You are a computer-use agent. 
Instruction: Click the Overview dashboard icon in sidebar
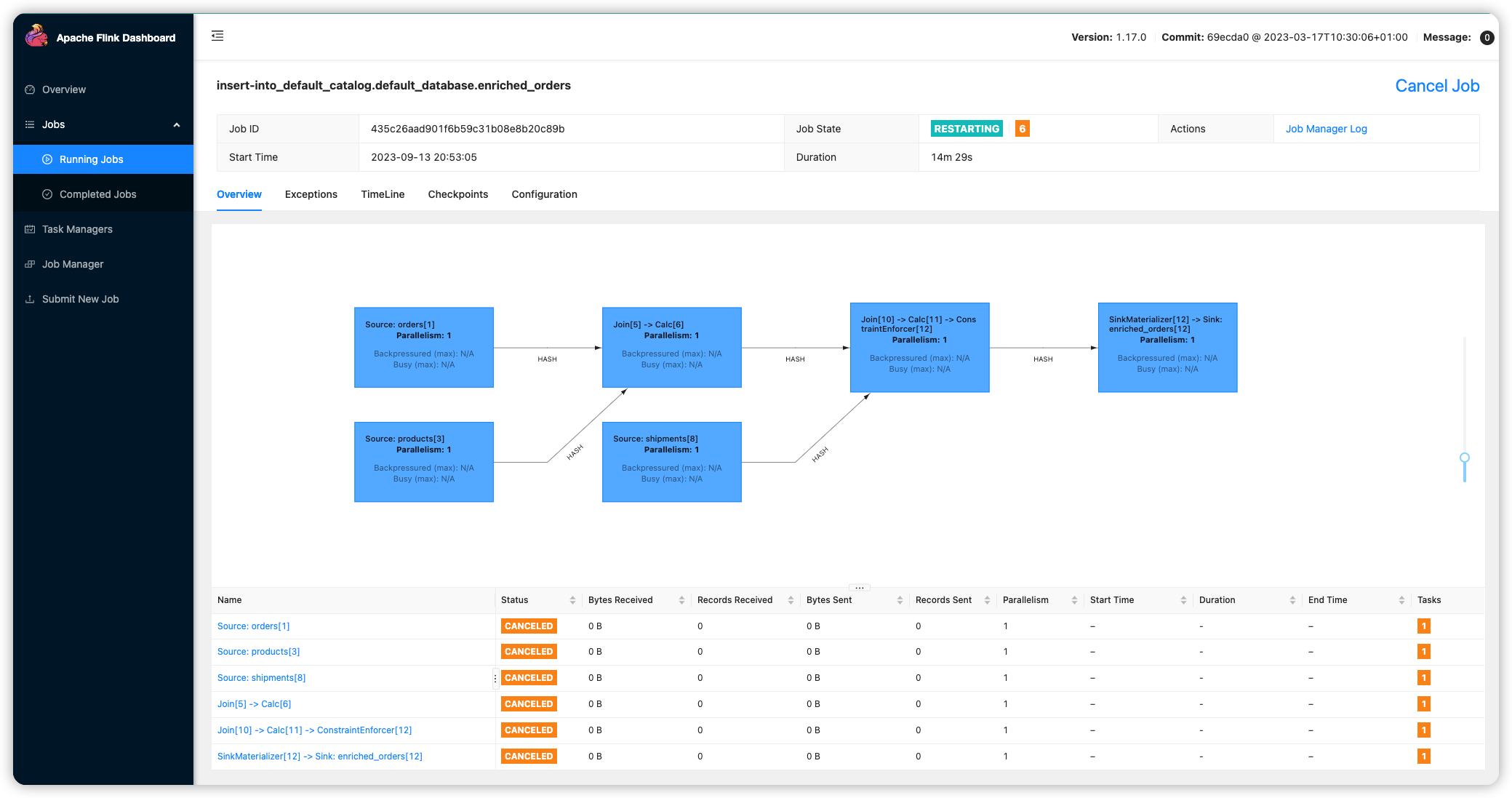tap(30, 89)
